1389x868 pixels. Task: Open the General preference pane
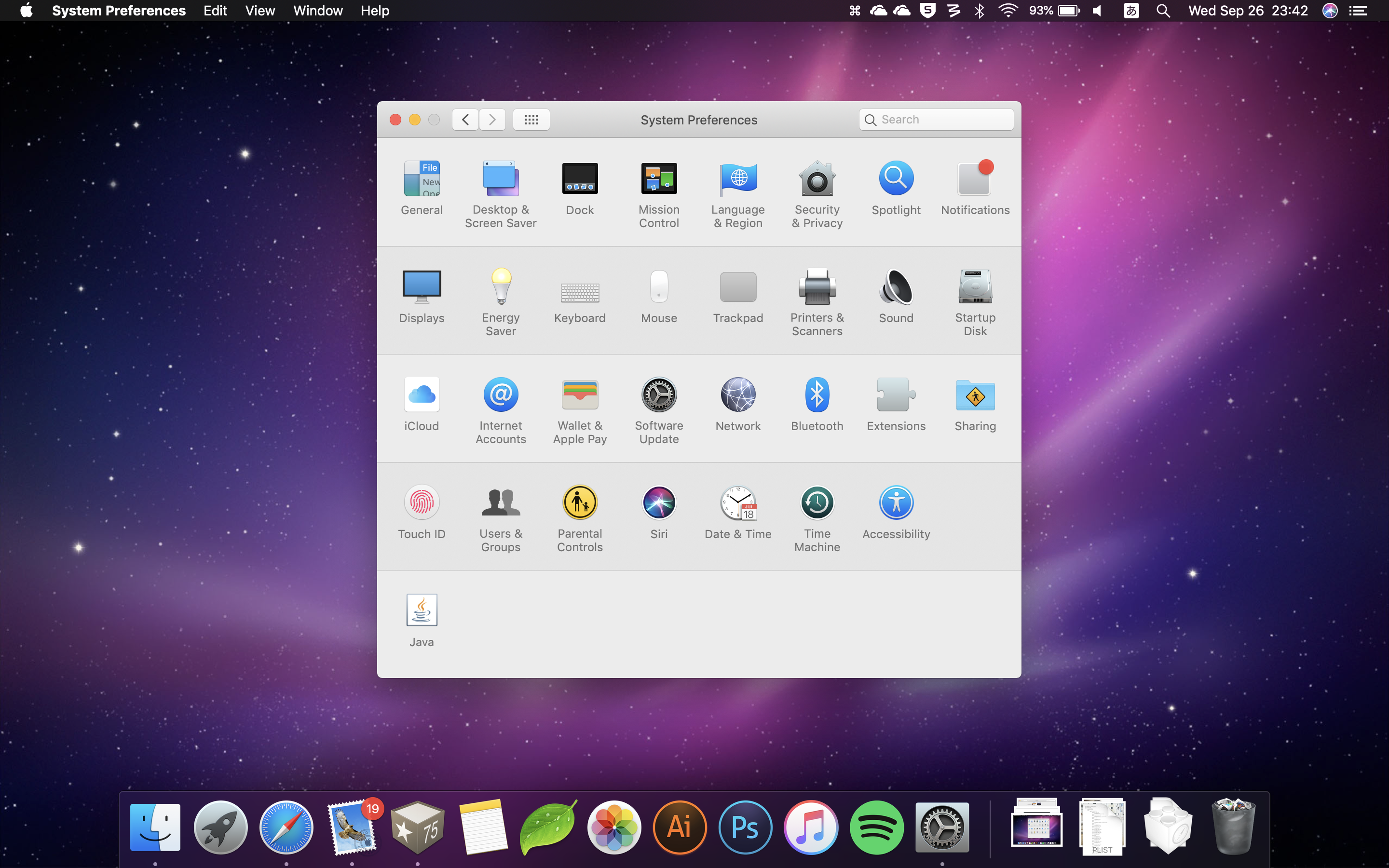point(422,188)
